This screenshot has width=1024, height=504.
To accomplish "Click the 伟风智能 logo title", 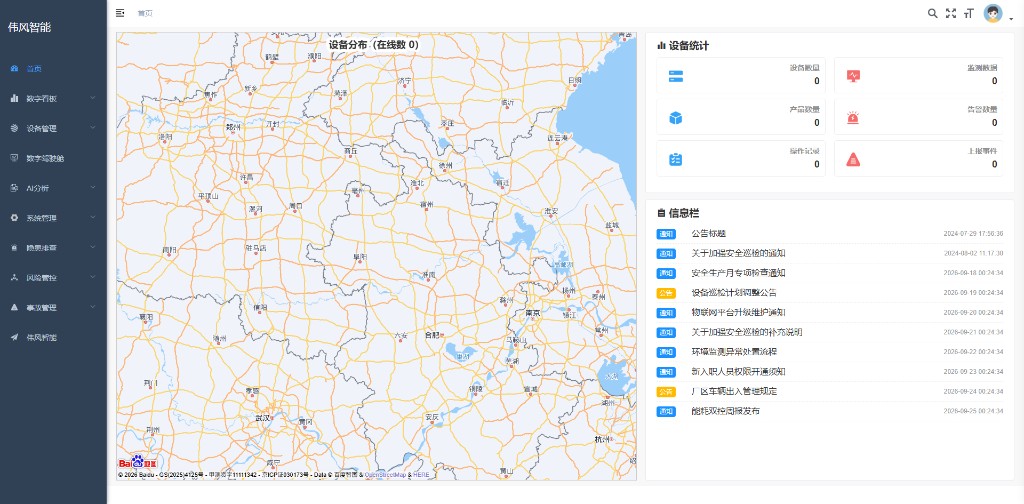I will pyautogui.click(x=29, y=27).
